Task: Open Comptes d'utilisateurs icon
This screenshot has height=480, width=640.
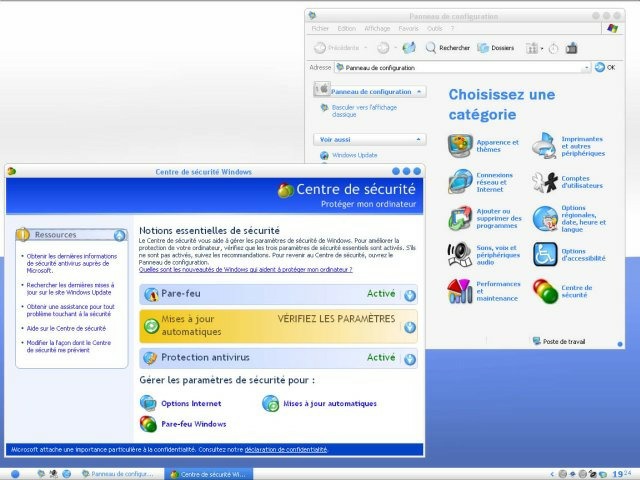Action: [x=545, y=182]
